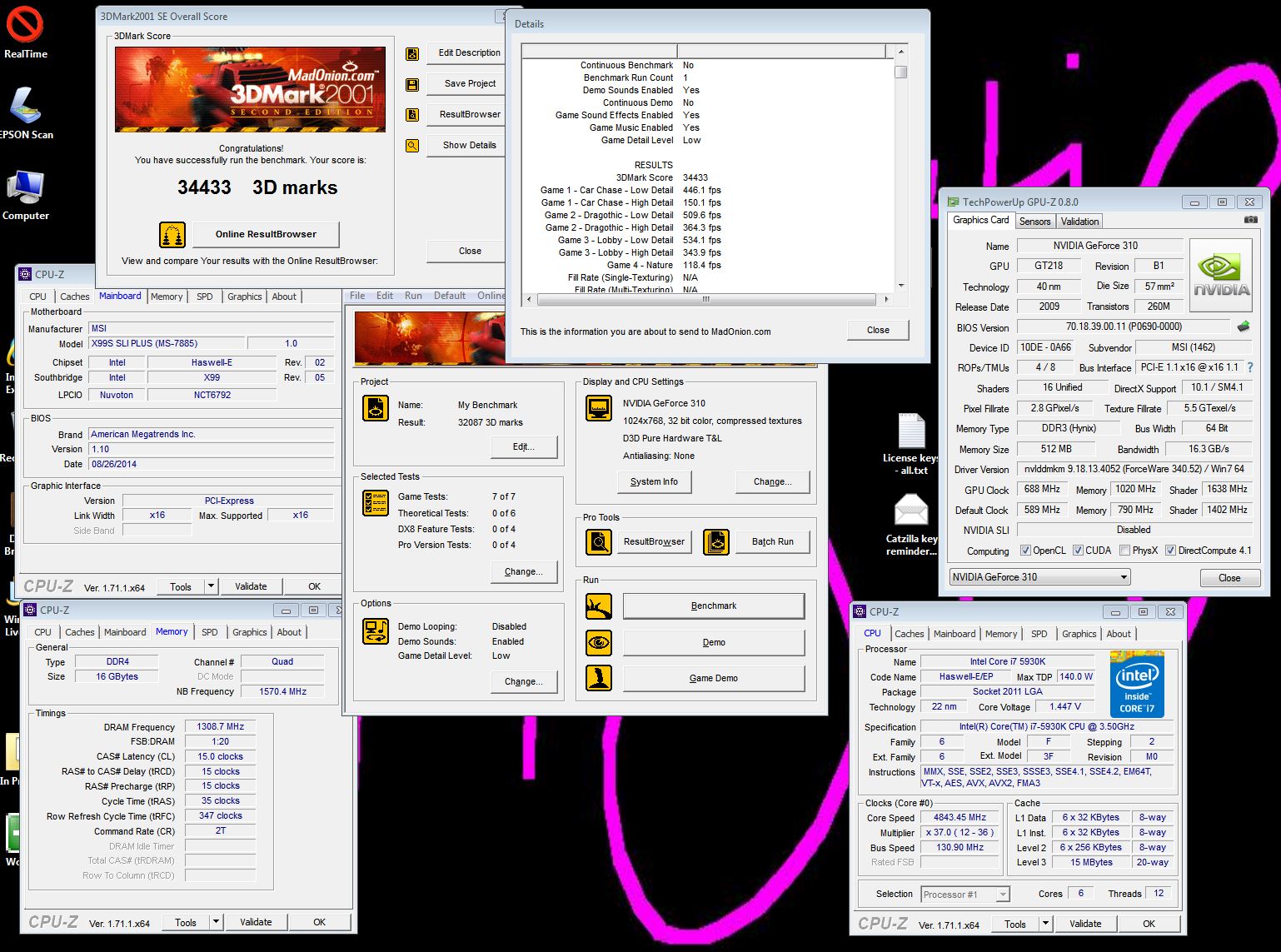Click the Bus Interface question mark in GPU-Z
1281x952 pixels.
coord(1250,367)
